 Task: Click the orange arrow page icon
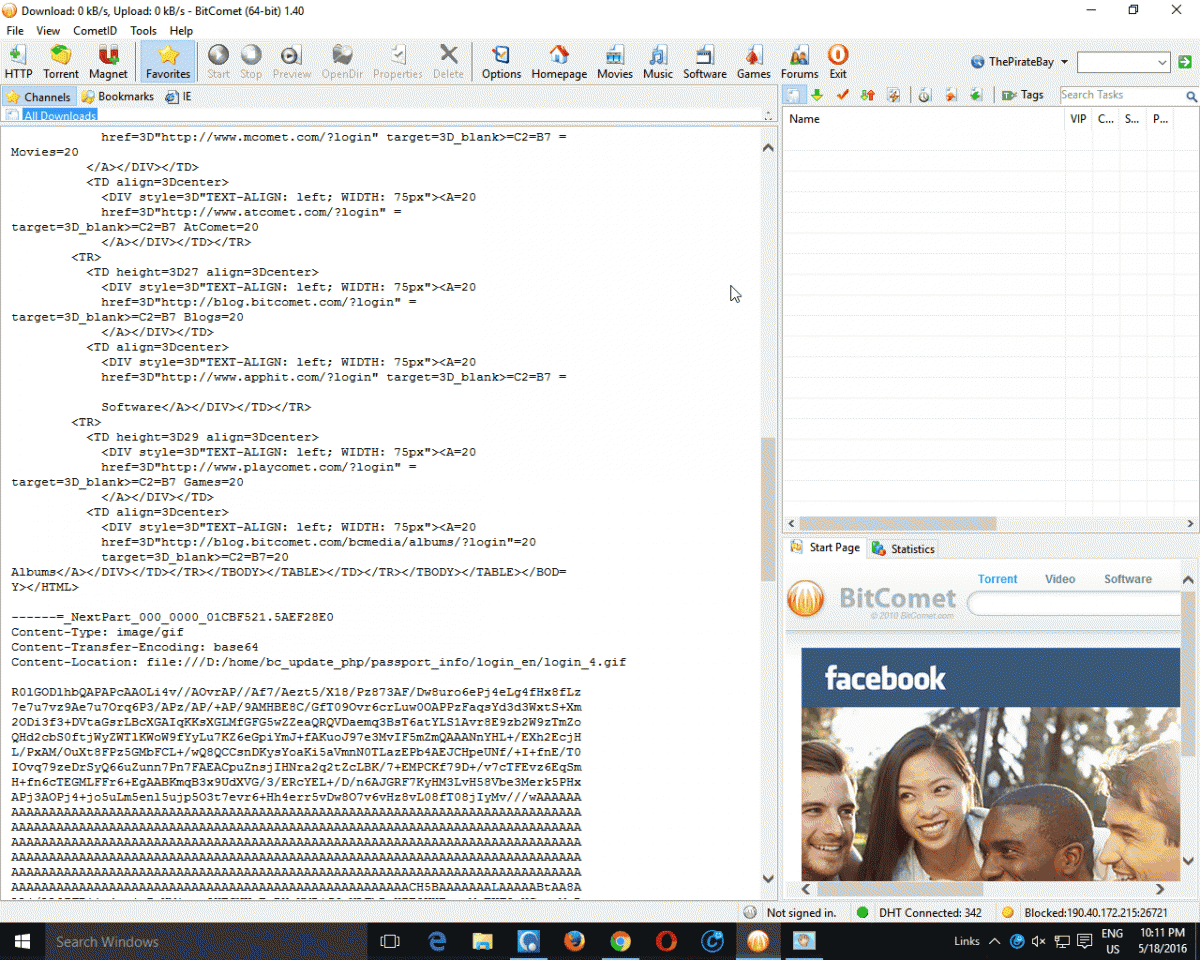point(950,95)
